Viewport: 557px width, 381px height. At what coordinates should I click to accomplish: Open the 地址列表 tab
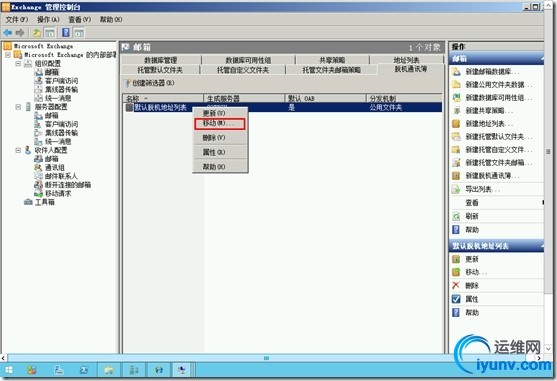point(406,60)
